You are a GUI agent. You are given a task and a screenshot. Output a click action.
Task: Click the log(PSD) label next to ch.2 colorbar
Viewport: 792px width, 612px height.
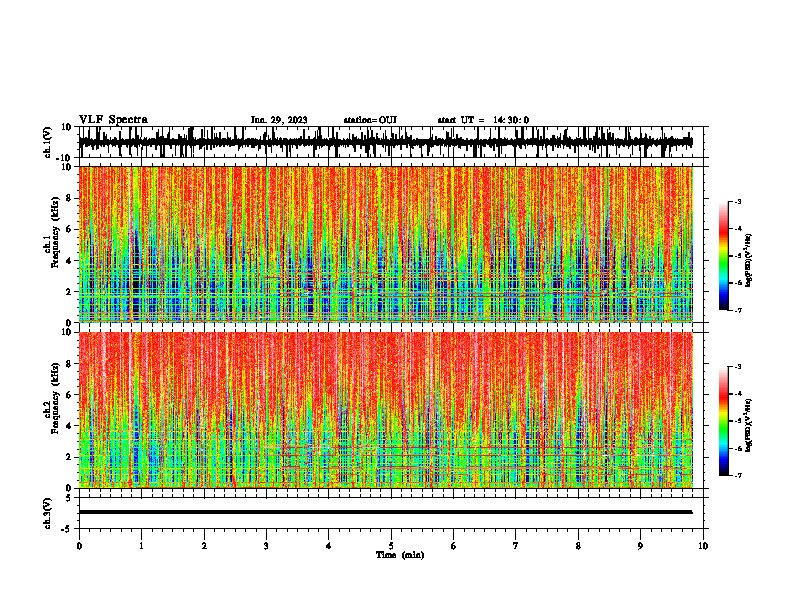click(x=749, y=425)
